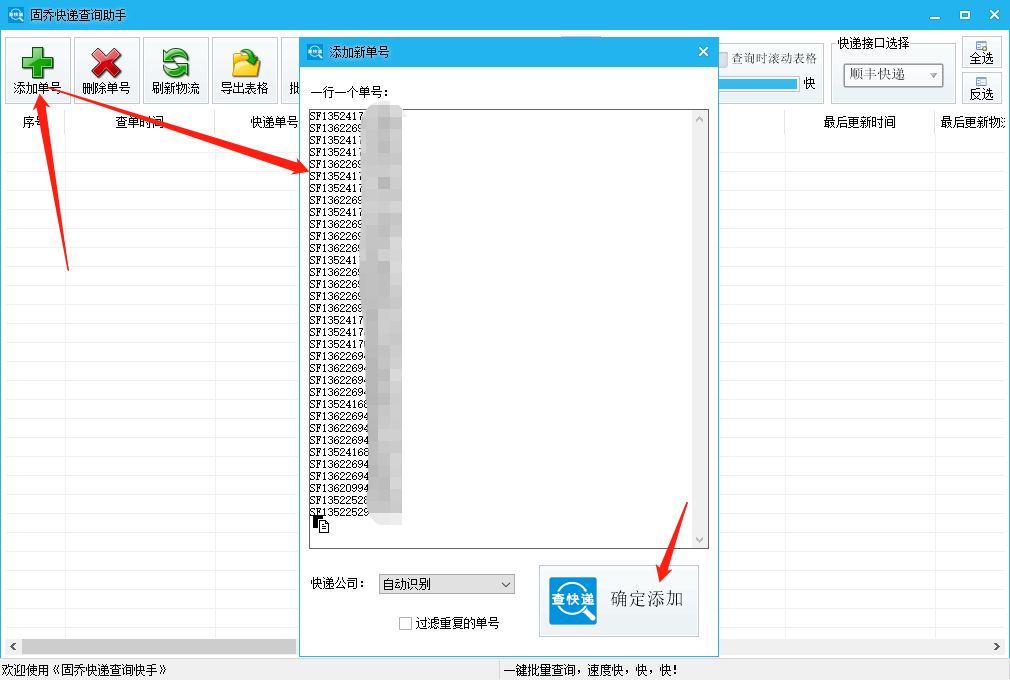Click the last line starting SF13522529
Screen dimensions: 1010x680
[x=339, y=513]
